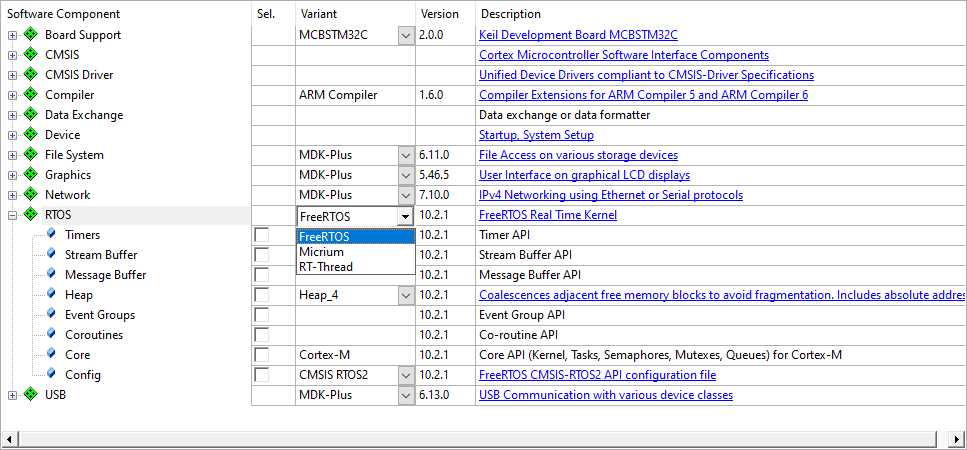Click the green diamond icon beside Graphics
967x450 pixels.
31,174
